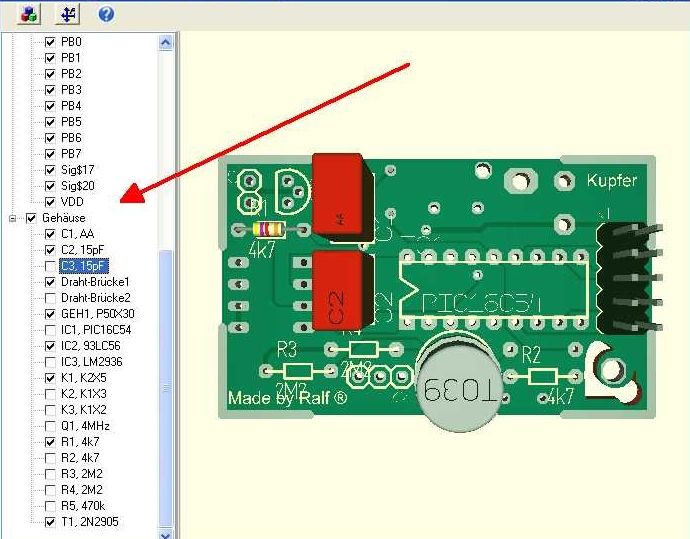
Task: Click the blue axes orientation toolbar icon
Action: coord(68,14)
